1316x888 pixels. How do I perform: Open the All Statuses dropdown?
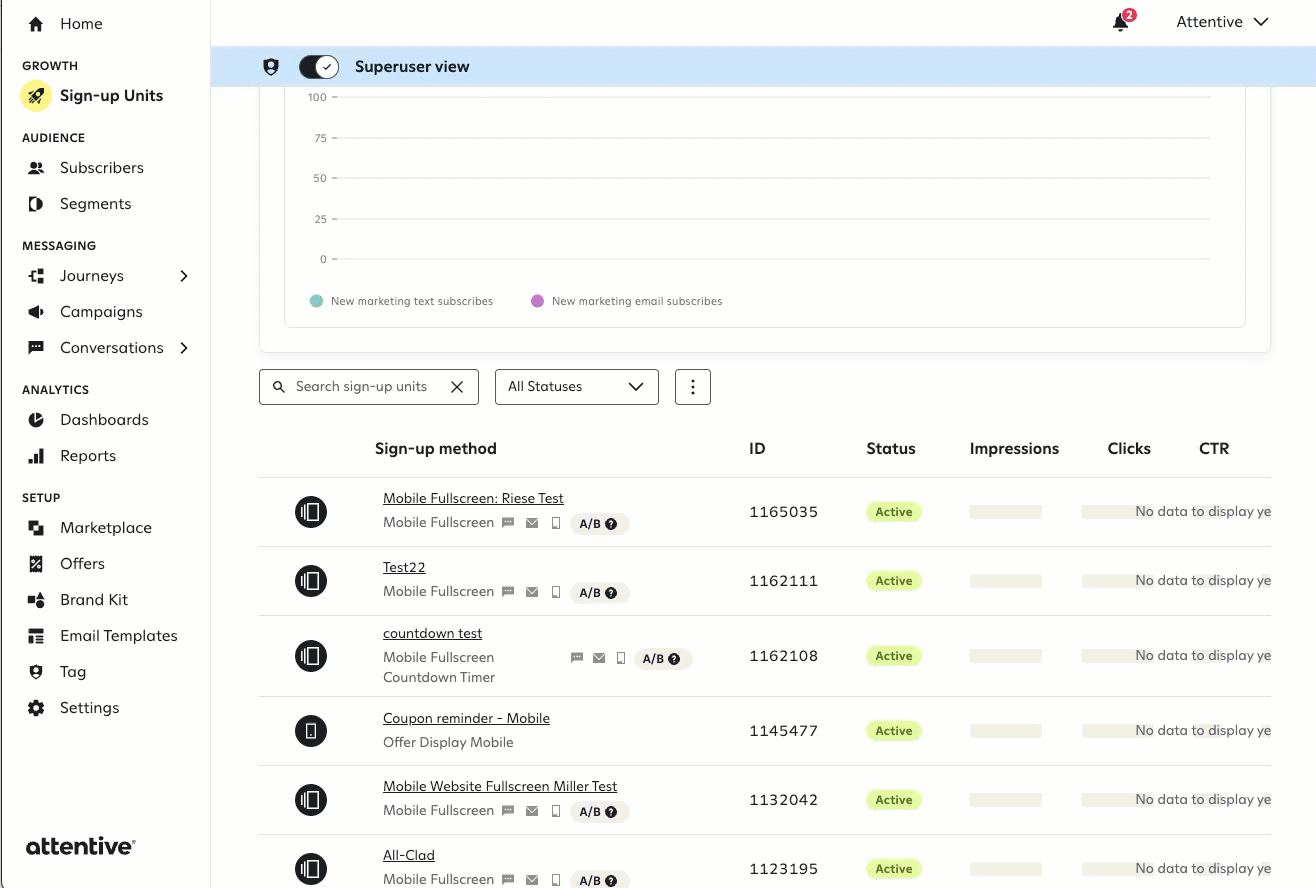point(576,387)
